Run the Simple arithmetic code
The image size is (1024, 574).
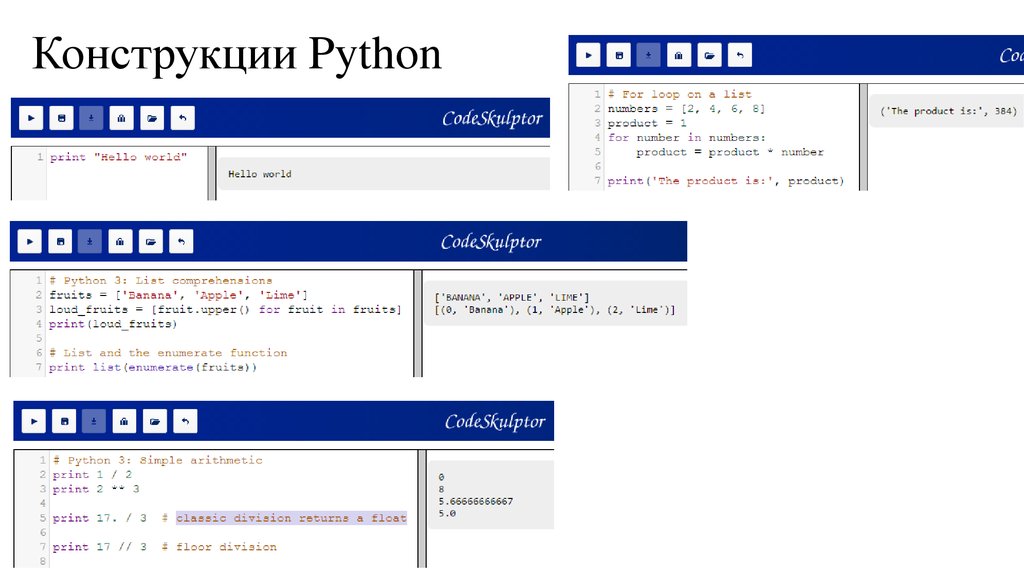(x=33, y=421)
